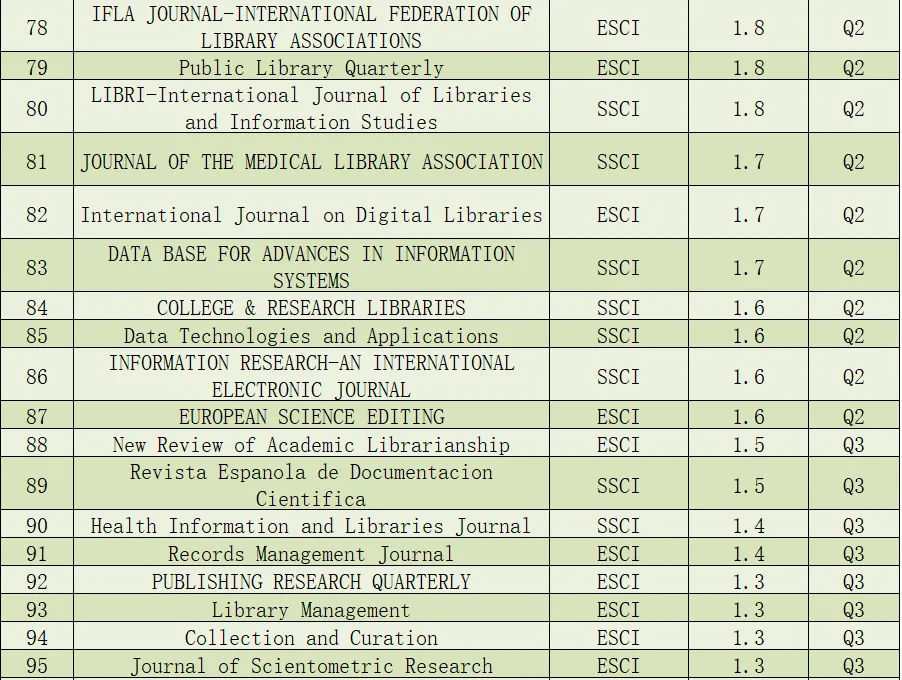
Task: Select Collection and Curation title
Action: 311,638
